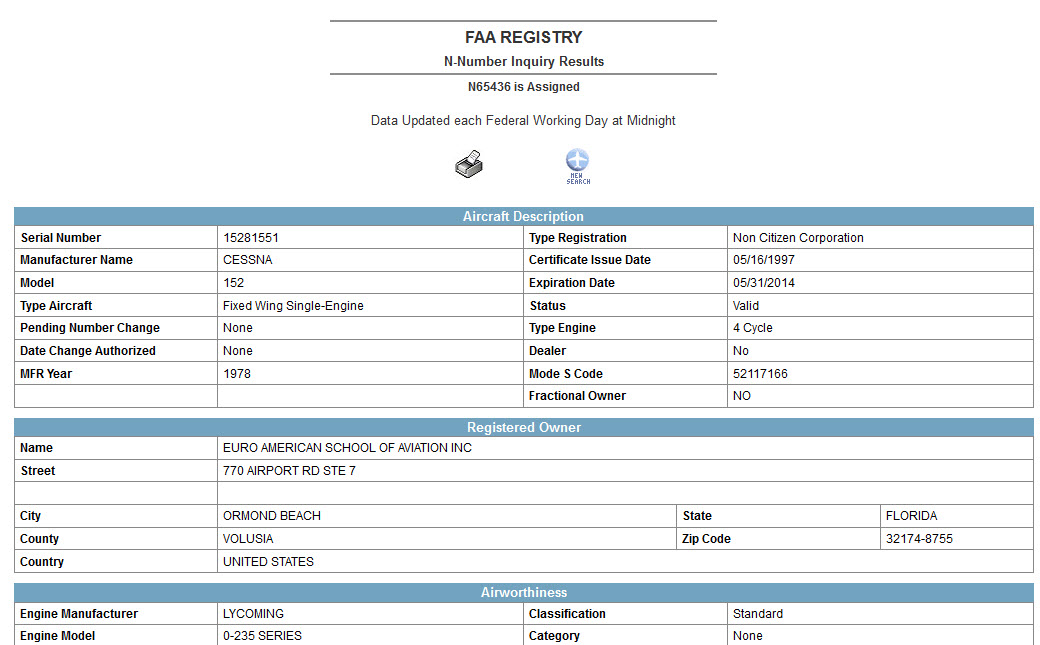1040x645 pixels.
Task: Click the ORMOND BEACH city value
Action: click(x=272, y=516)
